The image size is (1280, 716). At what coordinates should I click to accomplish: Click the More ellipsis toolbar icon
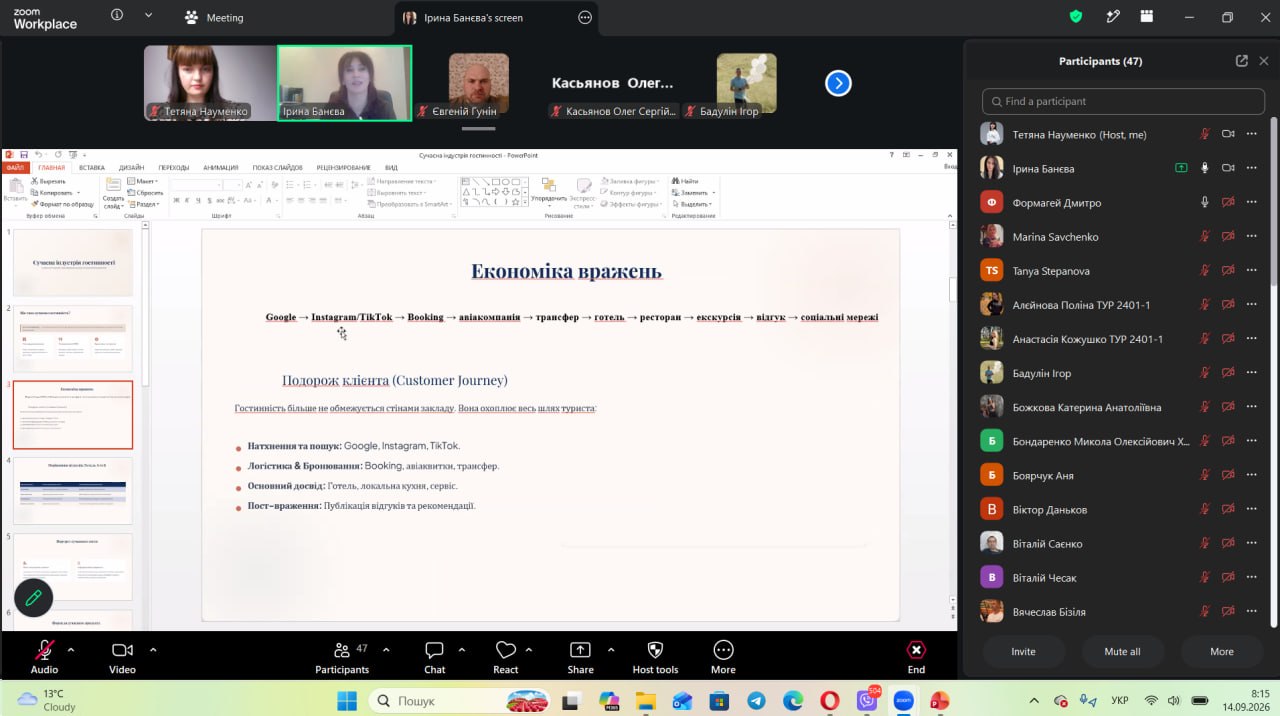coord(723,650)
